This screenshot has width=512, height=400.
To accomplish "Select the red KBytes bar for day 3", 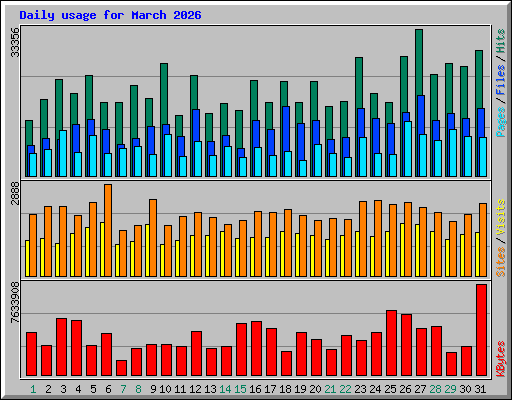I will click(x=61, y=347).
